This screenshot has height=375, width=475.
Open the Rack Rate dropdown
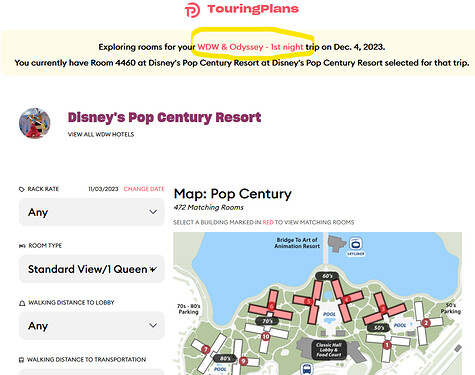point(92,212)
